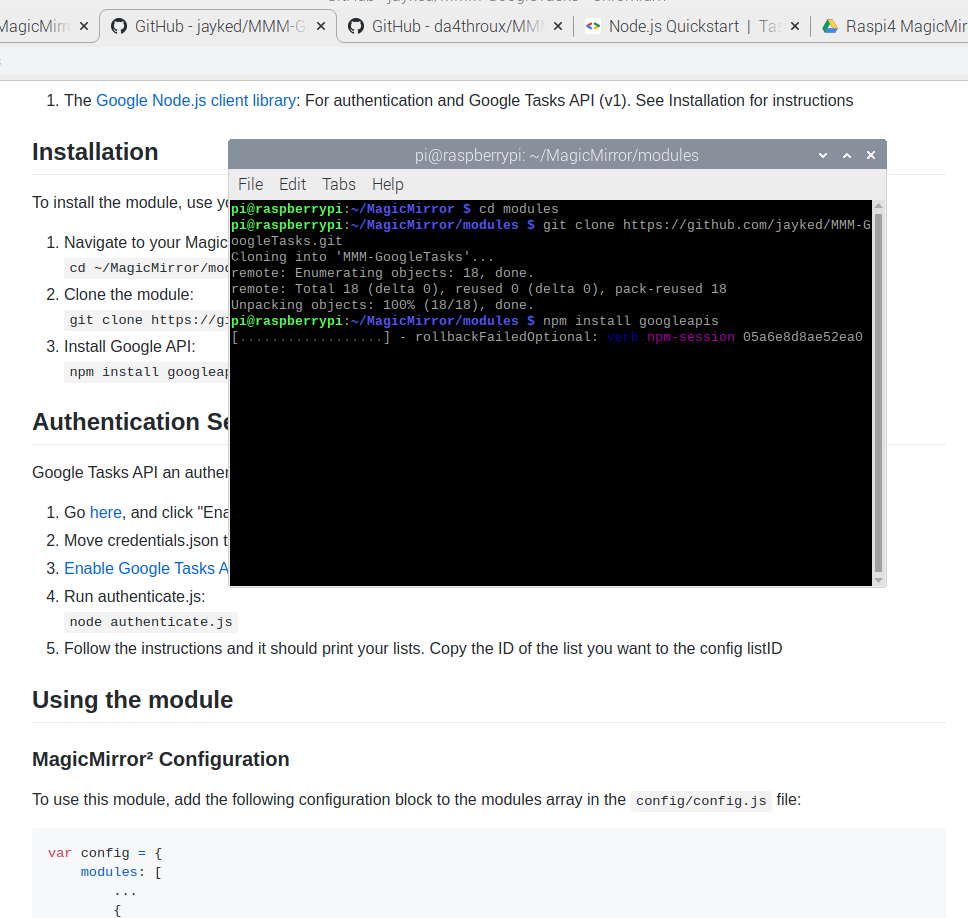Click the 'npm install googleapis' terminal line
The image size is (968, 918).
(475, 321)
